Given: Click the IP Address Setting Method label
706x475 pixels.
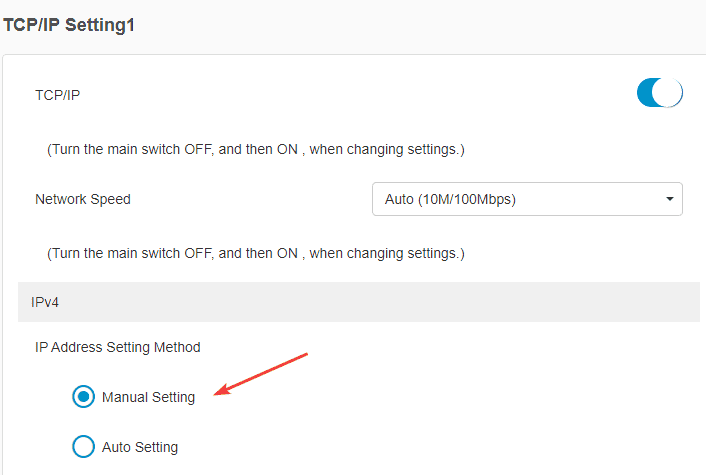Looking at the screenshot, I should [x=118, y=347].
